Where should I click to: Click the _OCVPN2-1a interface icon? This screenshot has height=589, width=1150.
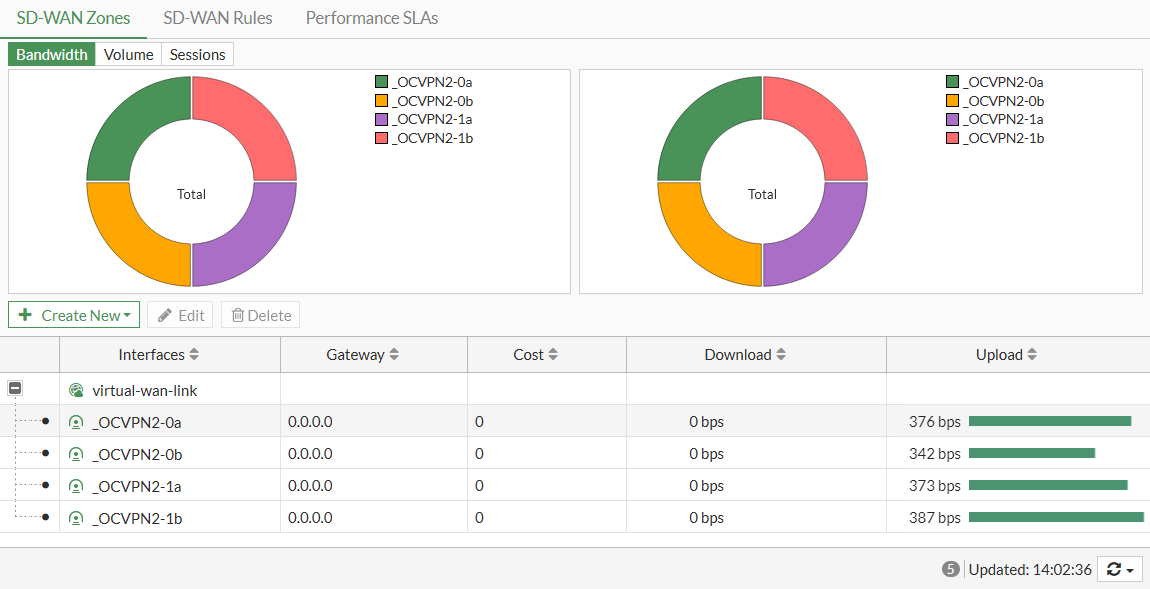76,486
